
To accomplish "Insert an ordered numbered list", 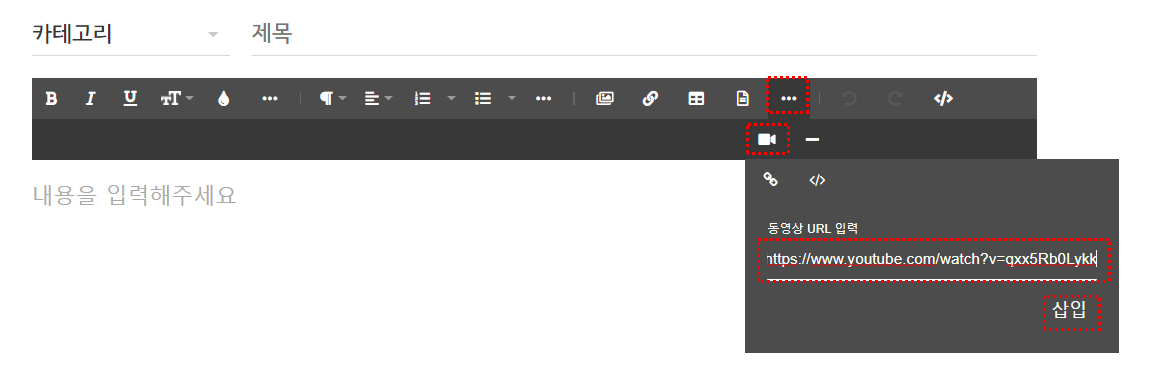I will (x=423, y=98).
